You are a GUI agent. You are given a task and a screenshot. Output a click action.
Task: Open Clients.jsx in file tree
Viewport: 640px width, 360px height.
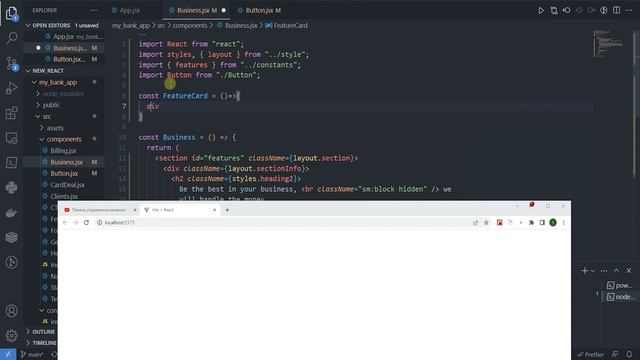(64, 196)
